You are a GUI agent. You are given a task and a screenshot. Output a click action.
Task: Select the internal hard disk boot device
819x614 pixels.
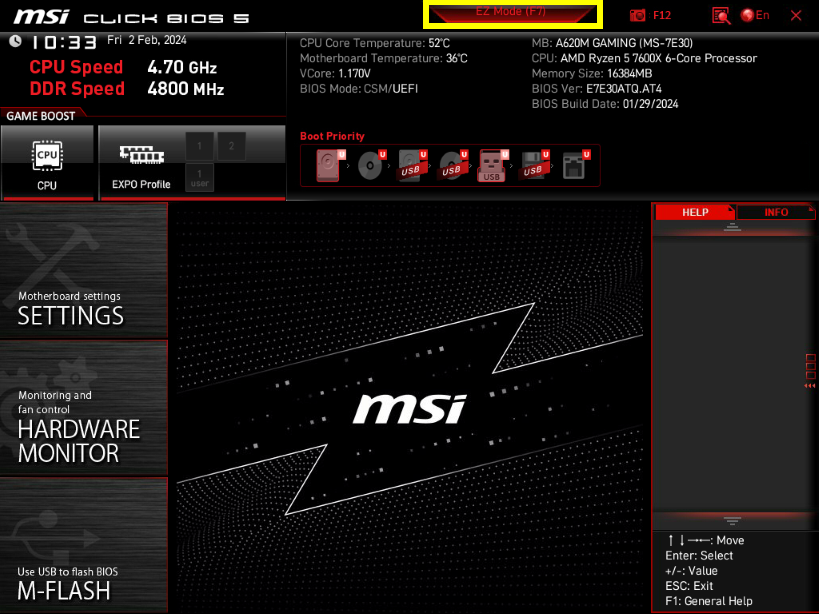(329, 166)
